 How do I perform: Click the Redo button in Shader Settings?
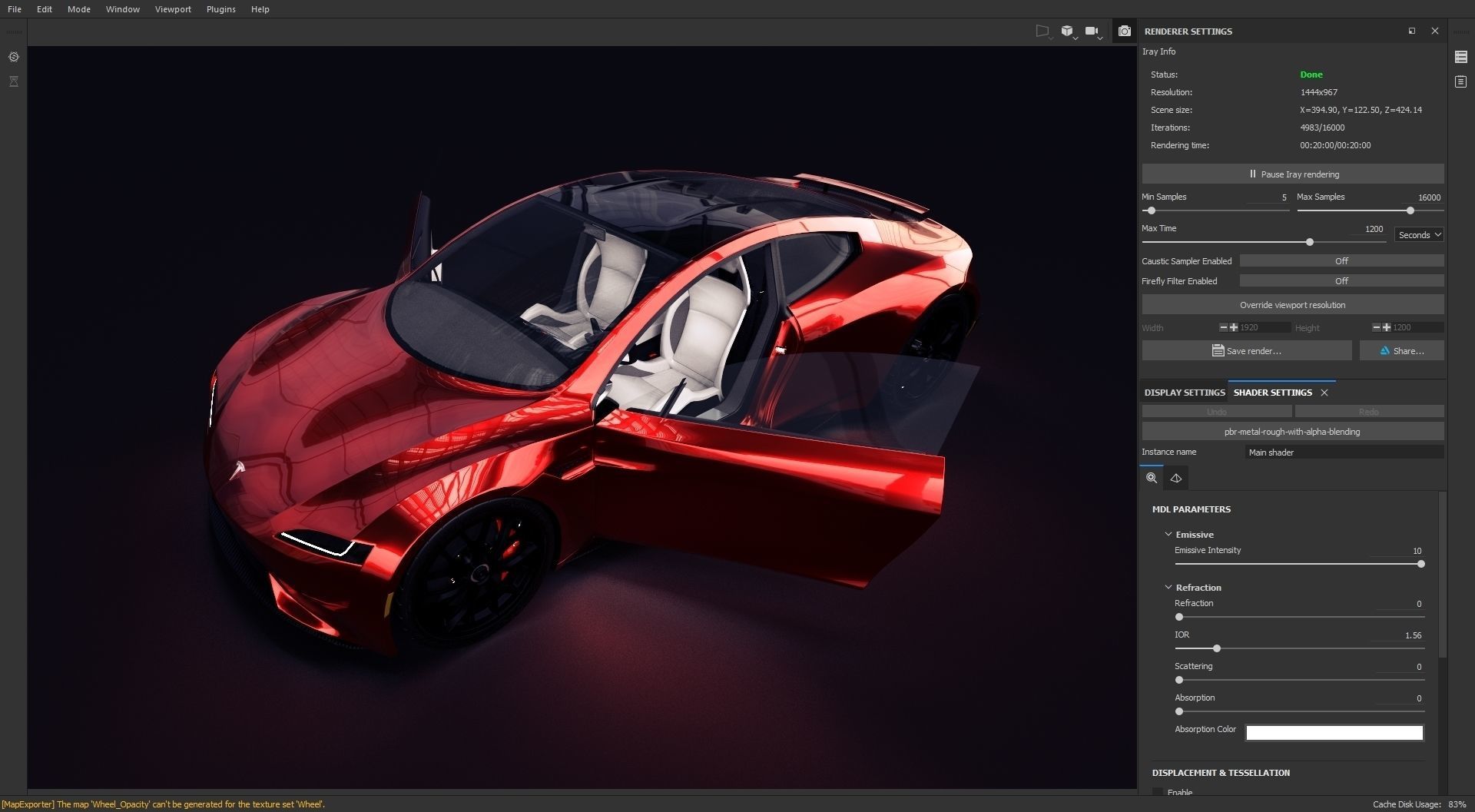coord(1369,412)
